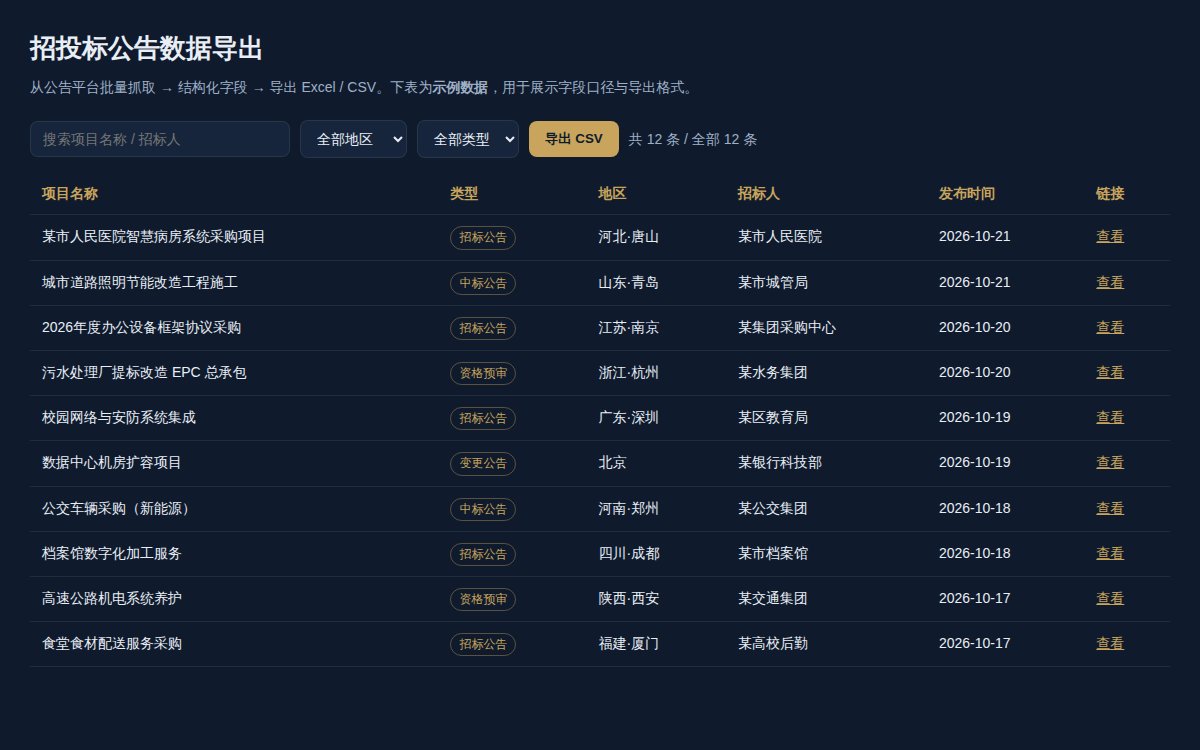Viewport: 1200px width, 750px height.
Task: Click the 某交通集团 tenderer cell
Action: pos(773,599)
